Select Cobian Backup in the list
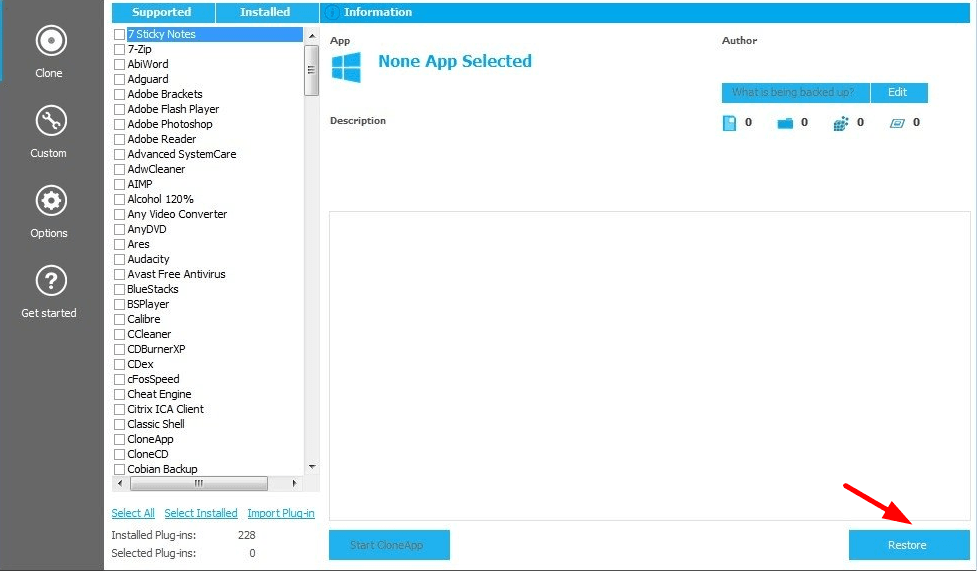This screenshot has height=571, width=977. pos(163,469)
